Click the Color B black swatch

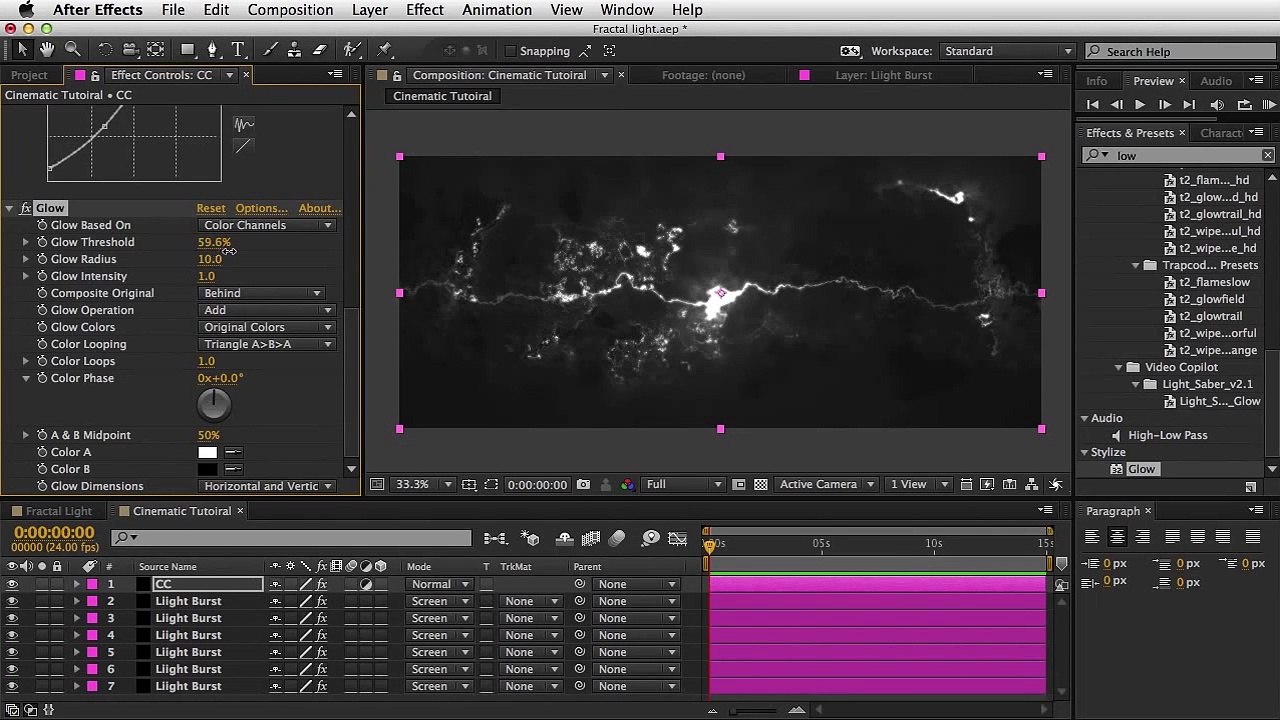click(x=207, y=469)
